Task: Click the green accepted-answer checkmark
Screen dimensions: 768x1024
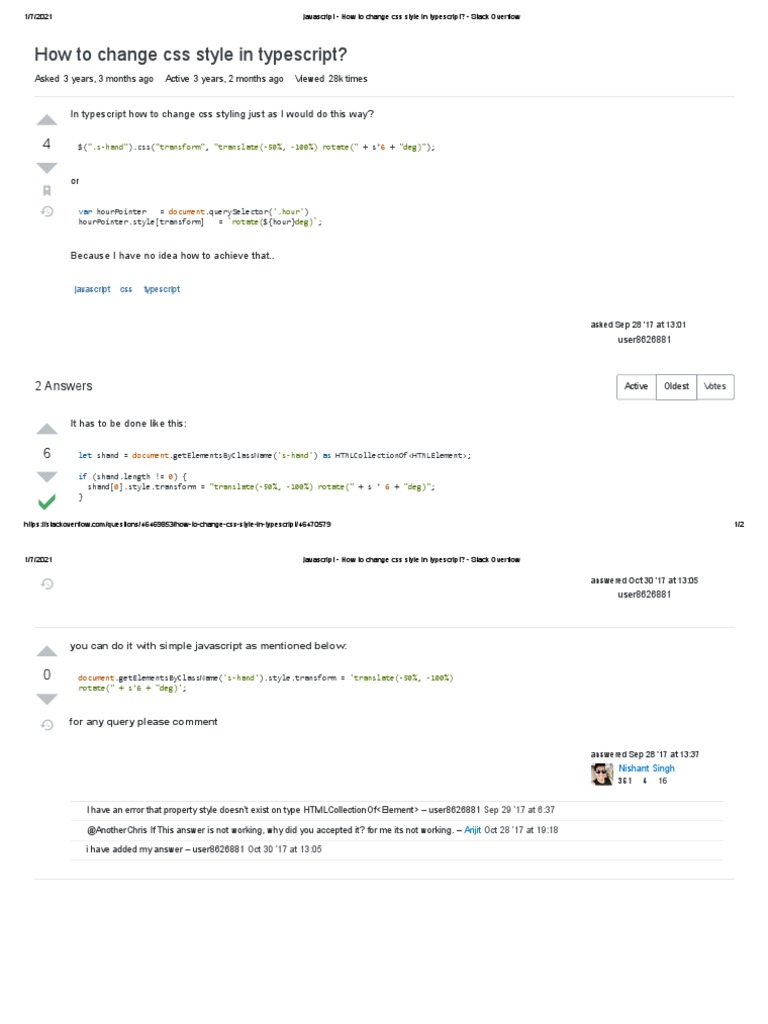Action: (x=47, y=501)
